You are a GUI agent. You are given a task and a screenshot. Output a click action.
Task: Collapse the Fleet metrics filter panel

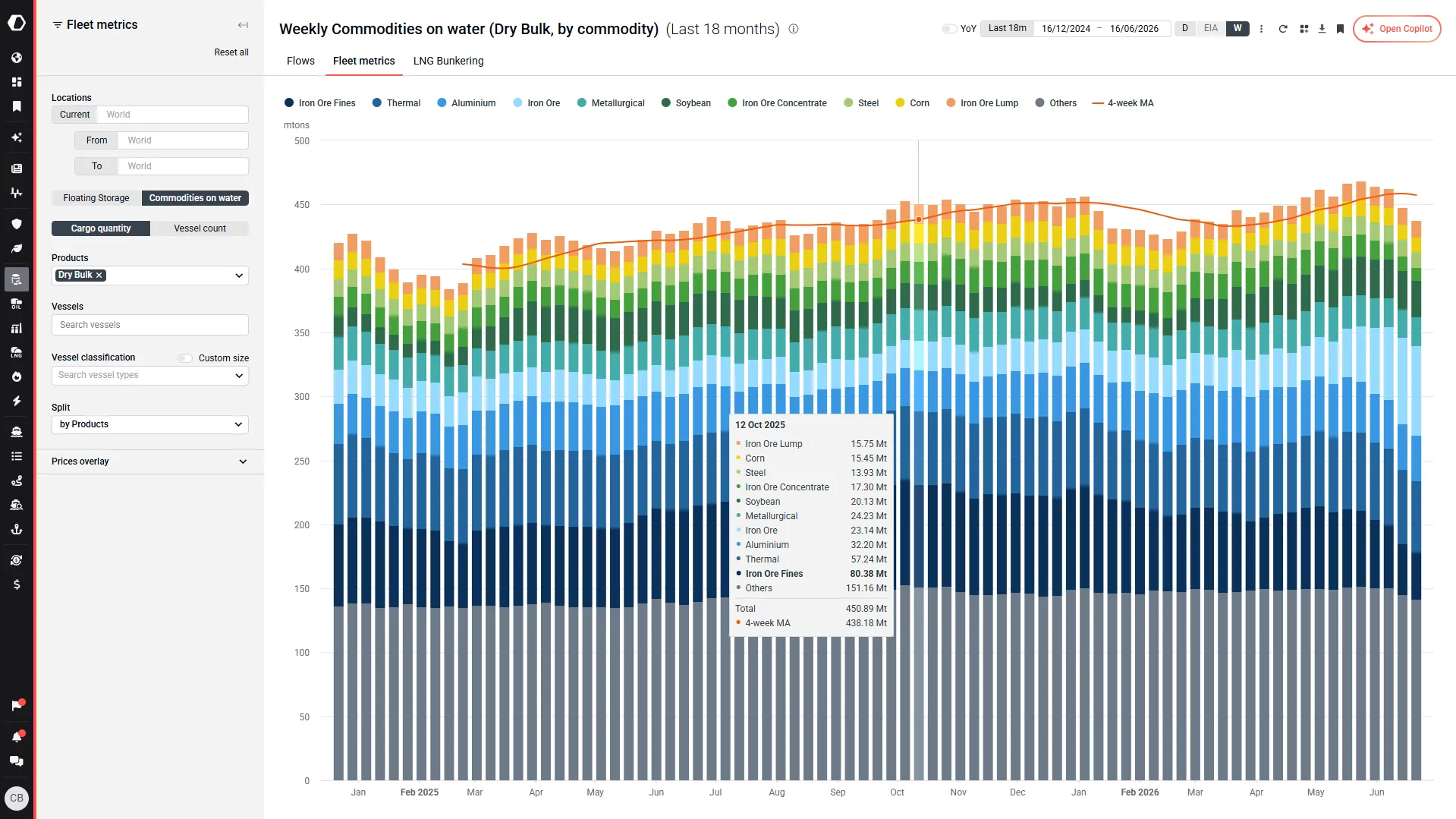[243, 25]
